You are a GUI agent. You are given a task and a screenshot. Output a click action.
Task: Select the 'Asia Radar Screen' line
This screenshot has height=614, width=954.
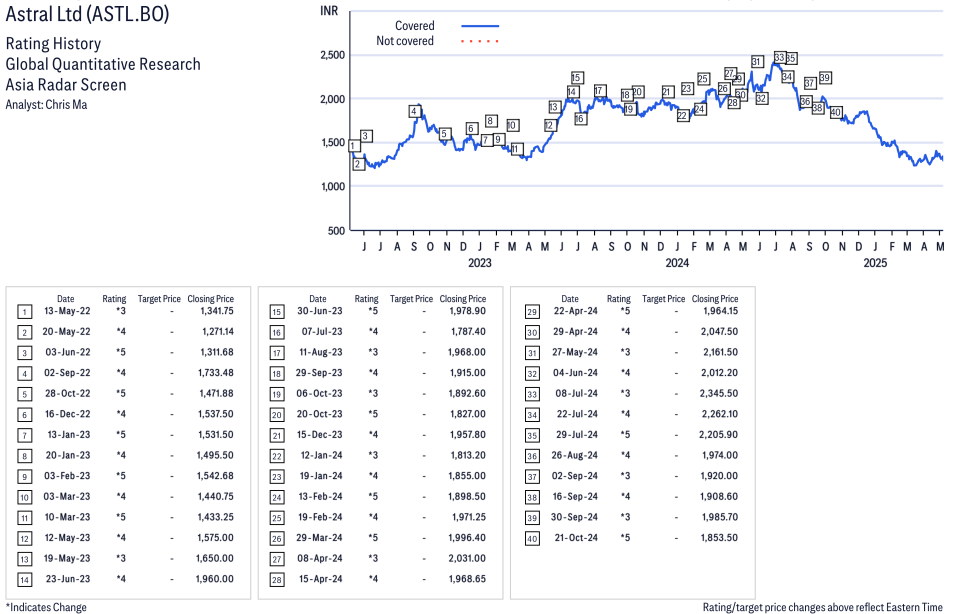pos(66,85)
